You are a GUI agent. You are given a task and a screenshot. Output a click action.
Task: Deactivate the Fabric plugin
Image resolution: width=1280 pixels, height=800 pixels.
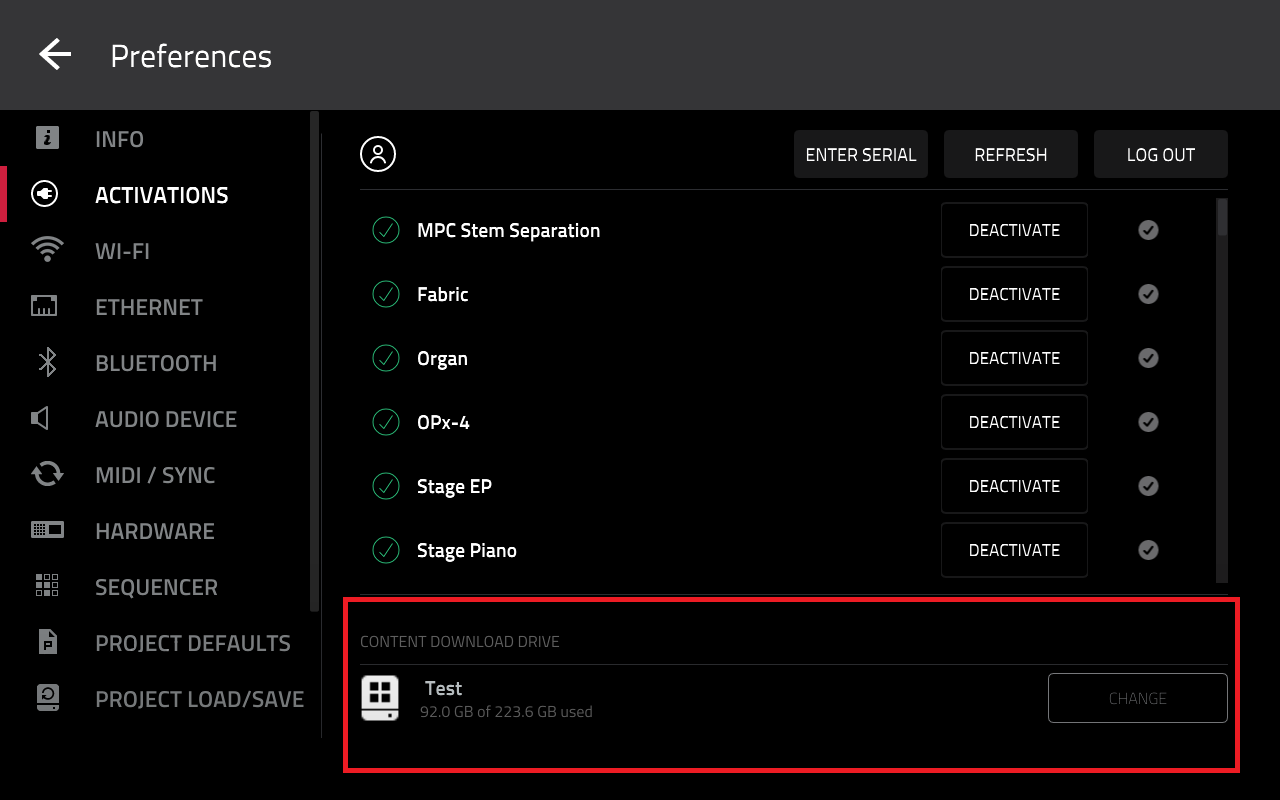tap(1014, 294)
